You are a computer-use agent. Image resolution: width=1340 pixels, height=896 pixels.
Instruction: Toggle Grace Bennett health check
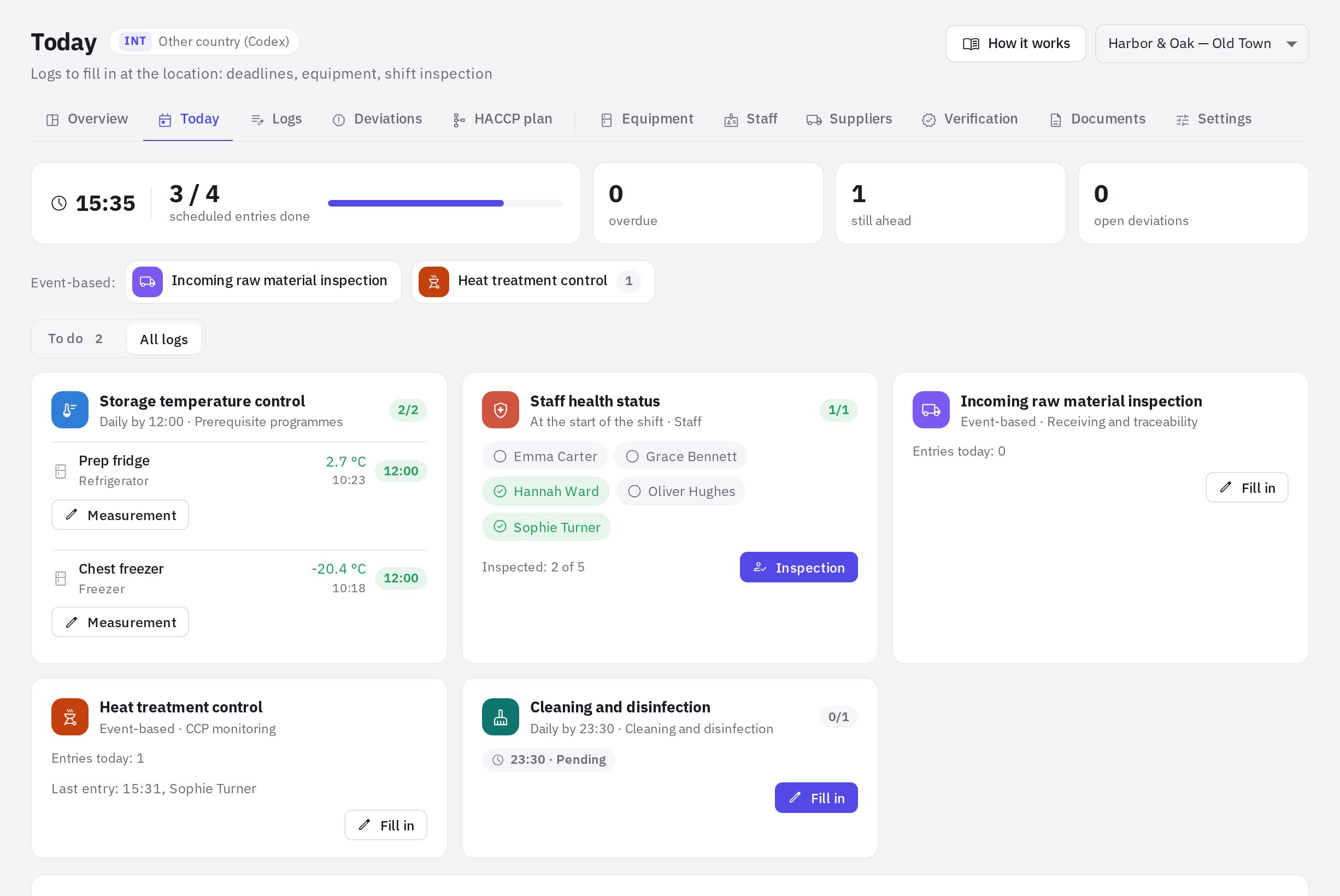coord(680,457)
